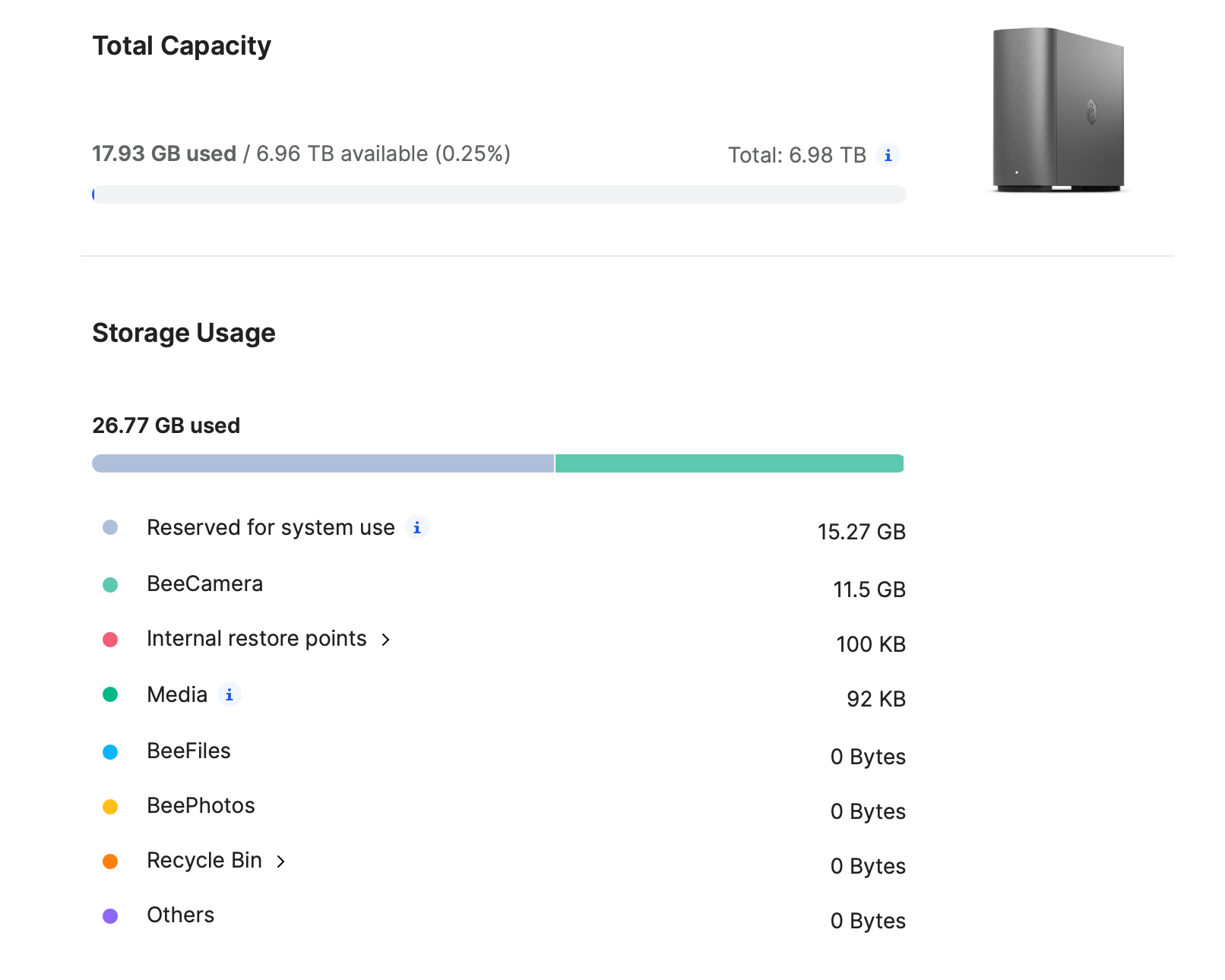Click the red Internal restore points dot
This screenshot has height=980, width=1225.
pyautogui.click(x=110, y=640)
